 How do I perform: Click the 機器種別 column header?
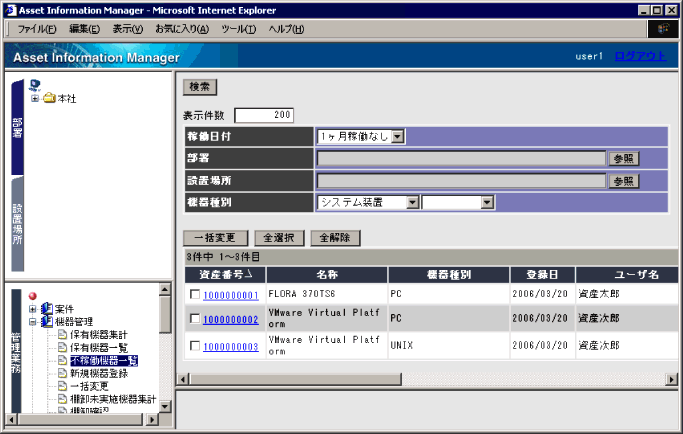[449, 275]
